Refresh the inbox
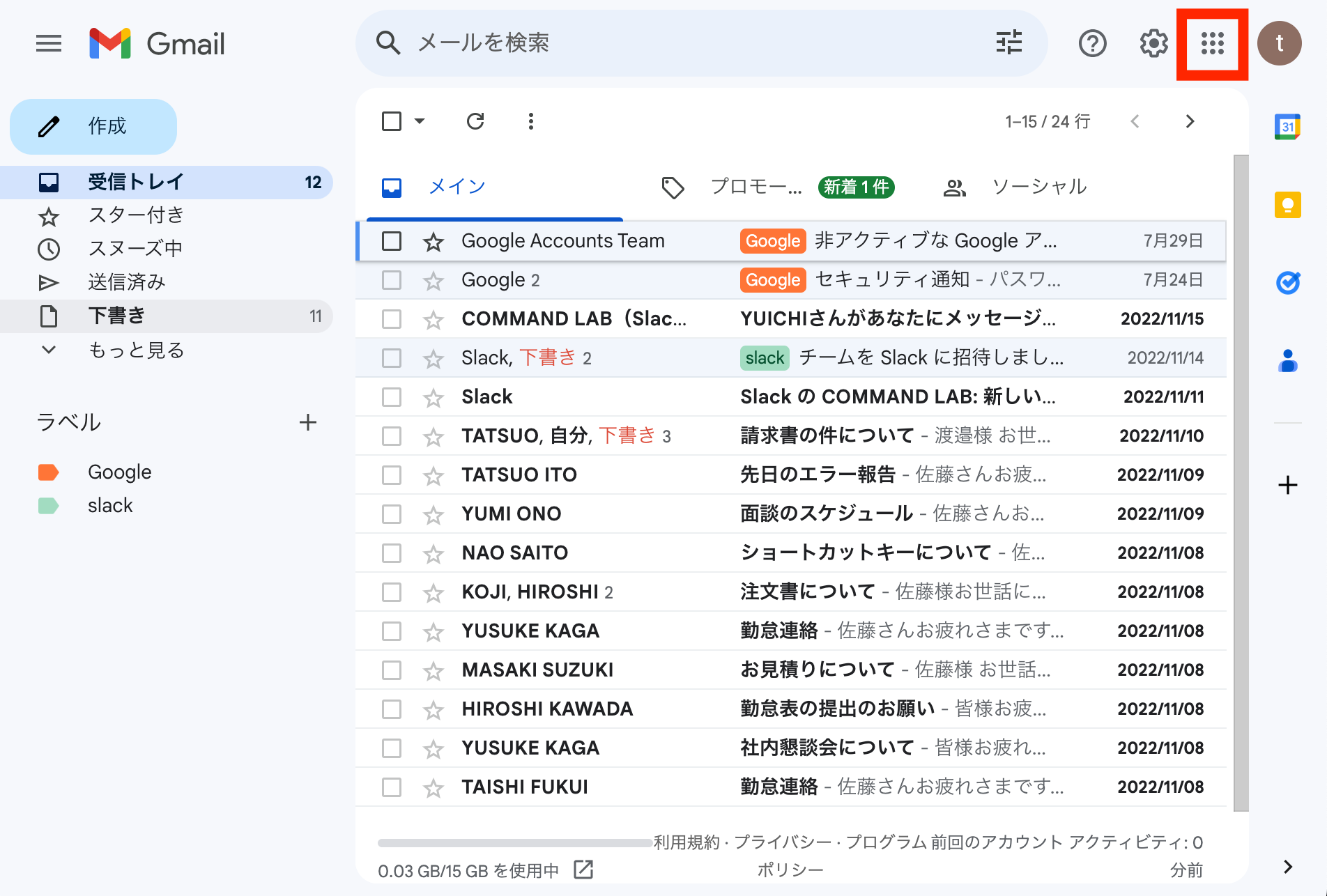Screen dimensions: 1327x896 click(x=475, y=121)
